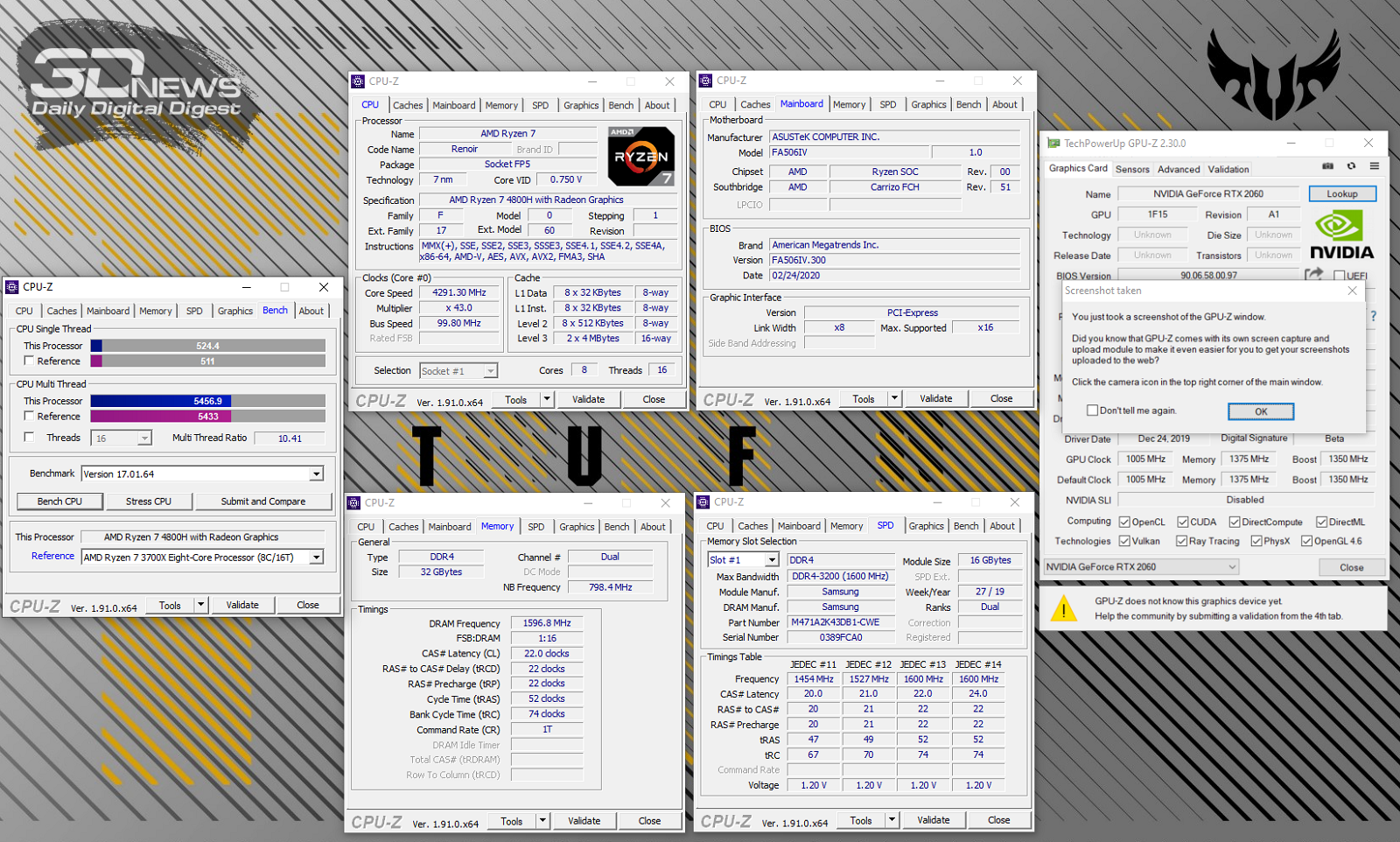
Task: Toggle the Threads checkbox in Bench window
Action: pyautogui.click(x=30, y=437)
